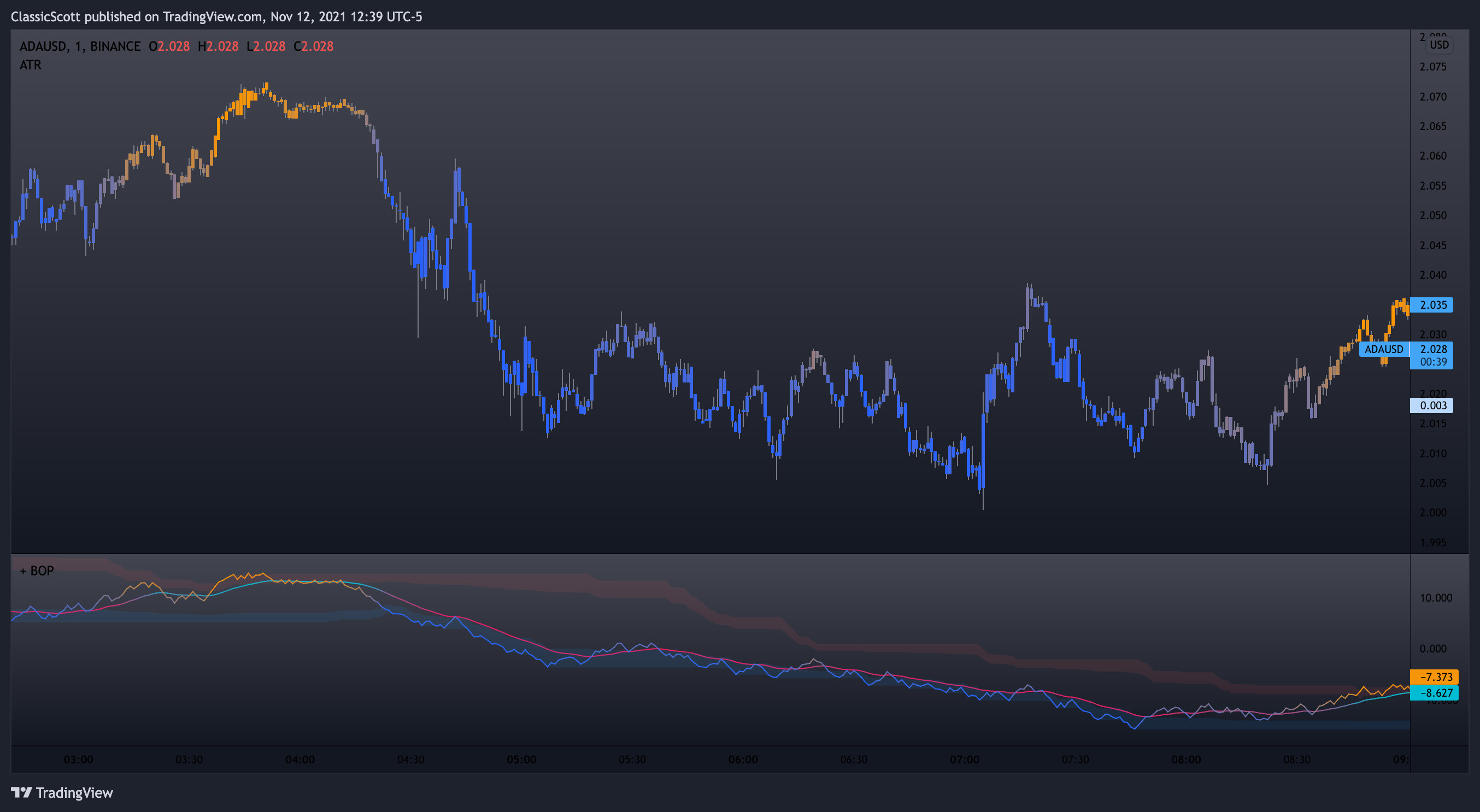Click the 05:30 time axis label
This screenshot has height=812, width=1480.
click(x=632, y=760)
